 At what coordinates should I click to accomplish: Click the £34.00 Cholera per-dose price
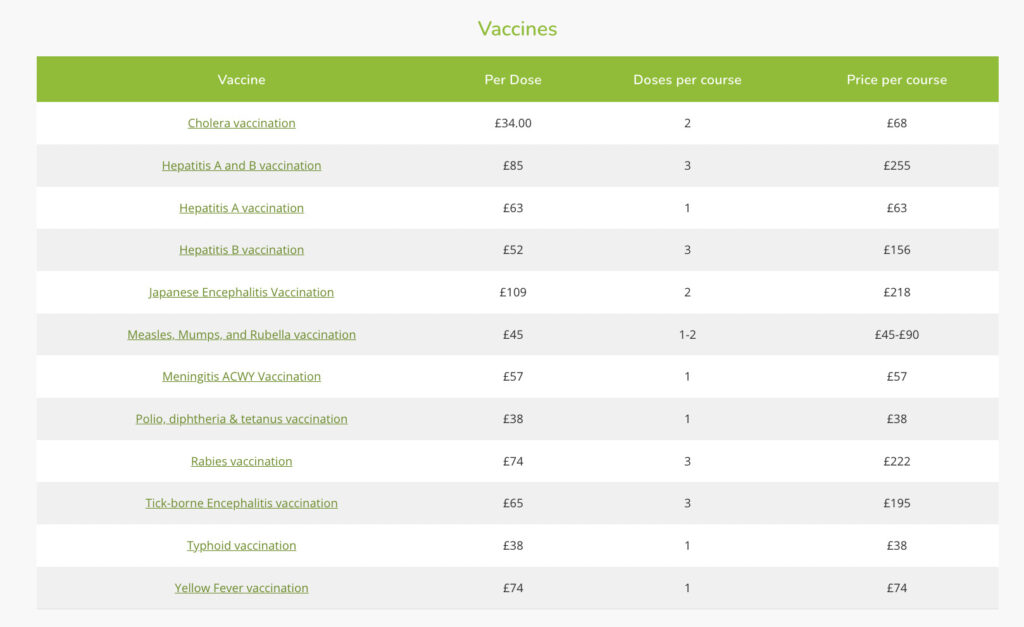pos(512,123)
